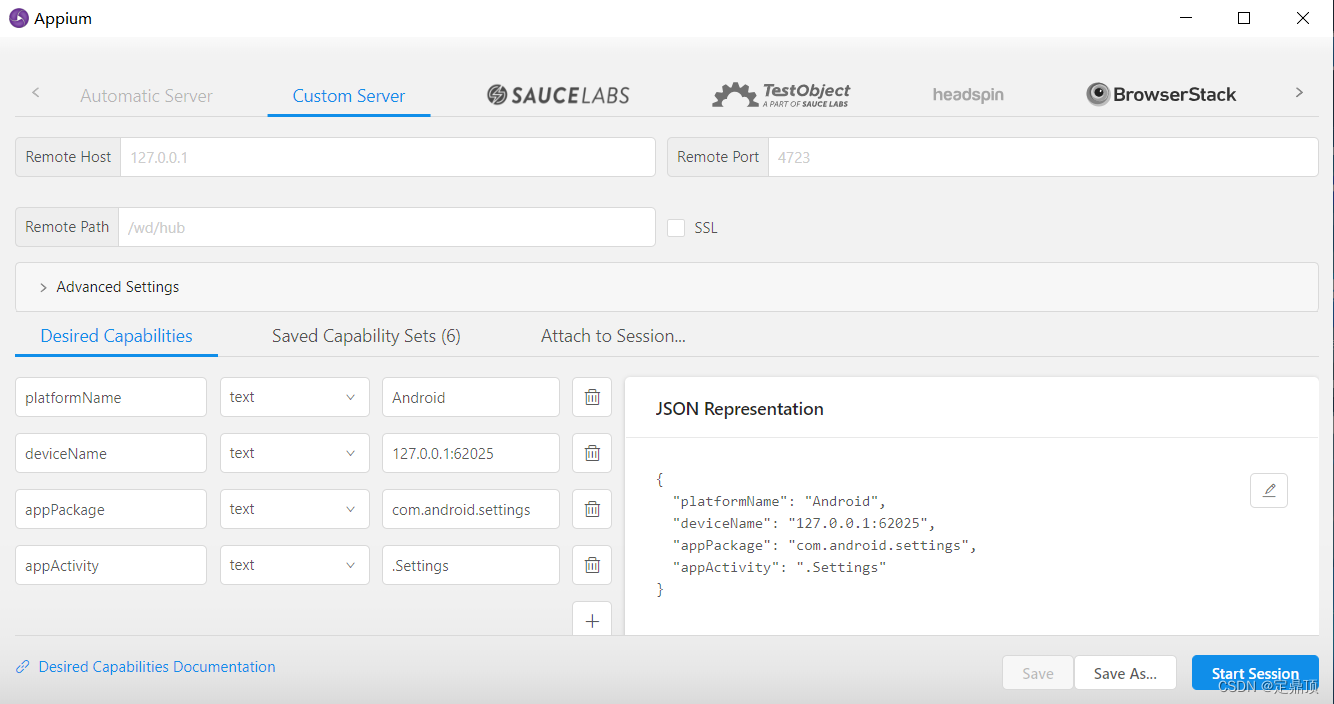Open Saved Capability Sets tab
Image resolution: width=1334 pixels, height=704 pixels.
click(366, 336)
